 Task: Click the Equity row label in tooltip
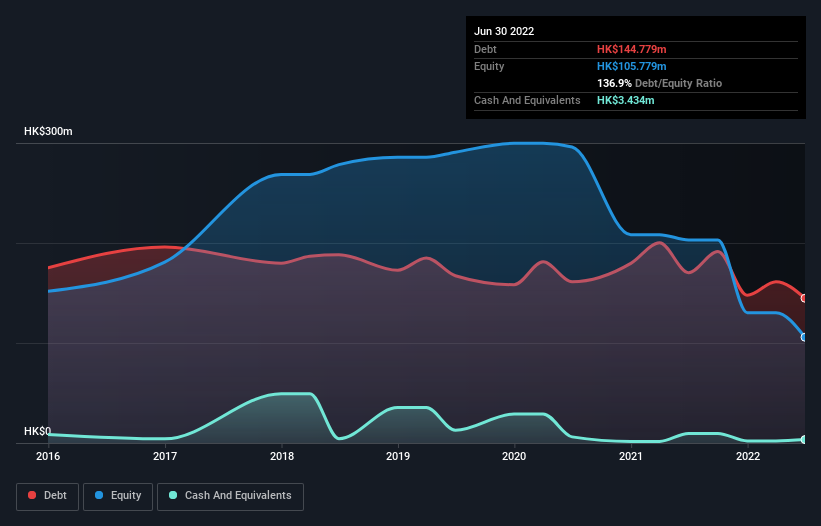point(489,66)
